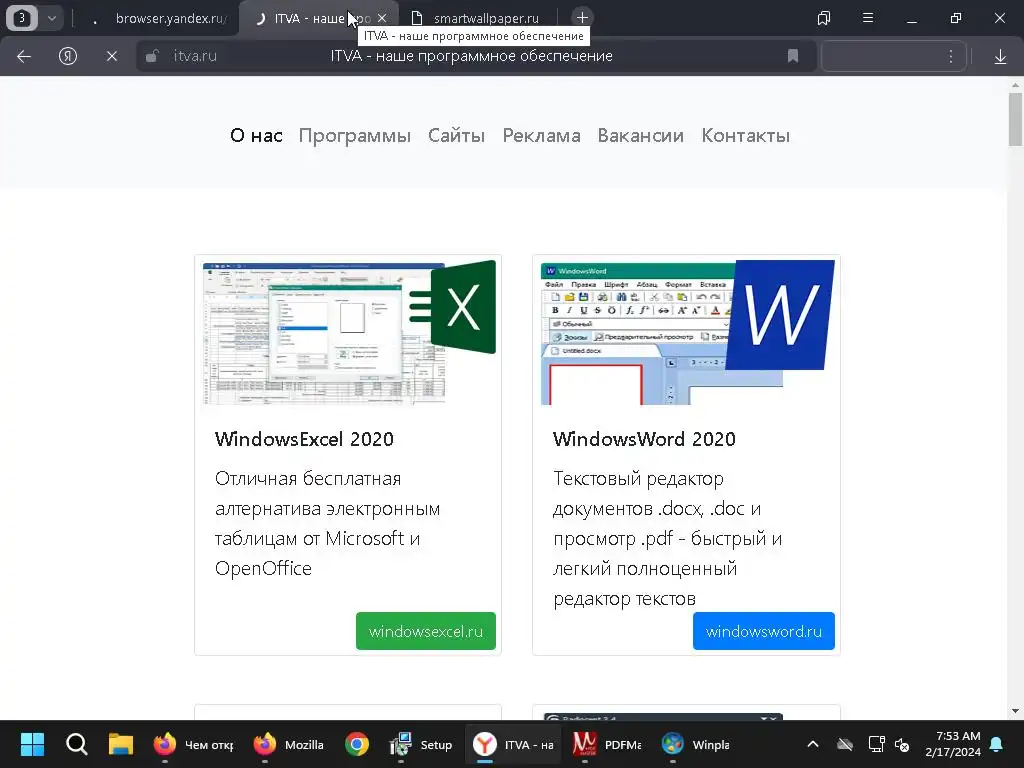Open the Программы menu item

[355, 136]
